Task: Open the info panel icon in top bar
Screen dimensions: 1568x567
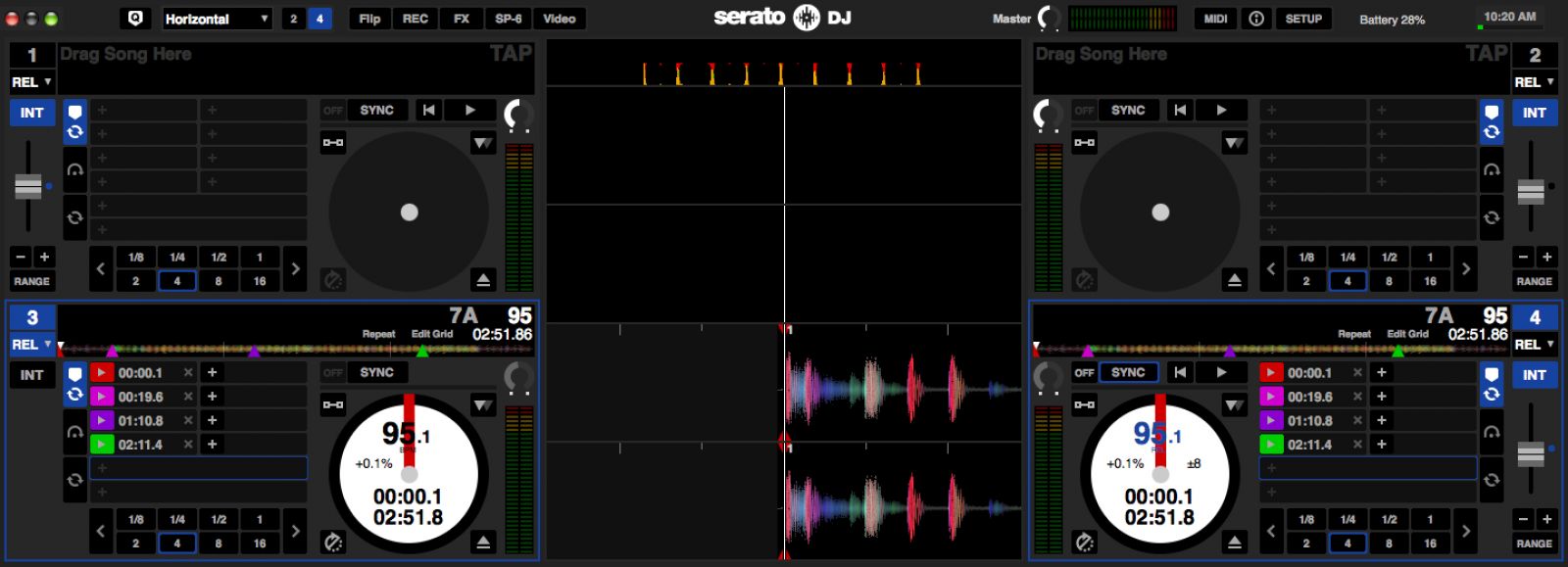Action: [x=1256, y=19]
